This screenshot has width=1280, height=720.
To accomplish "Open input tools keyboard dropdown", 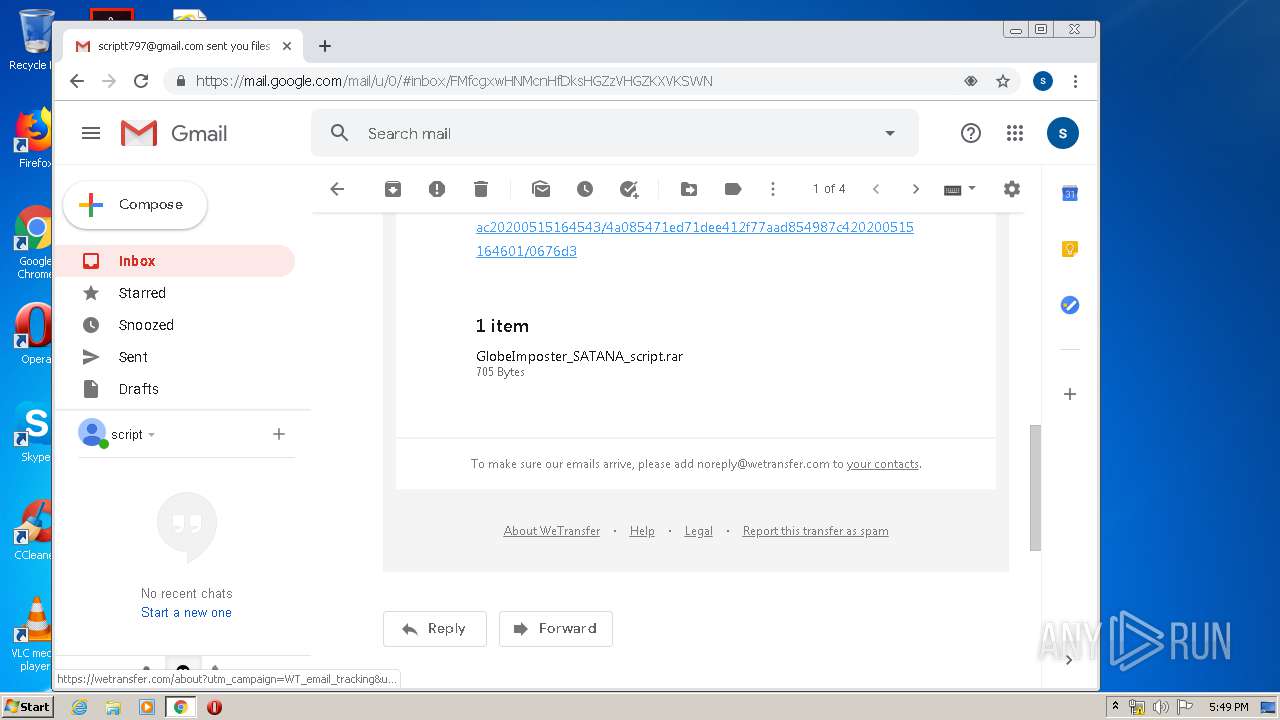I will (959, 189).
